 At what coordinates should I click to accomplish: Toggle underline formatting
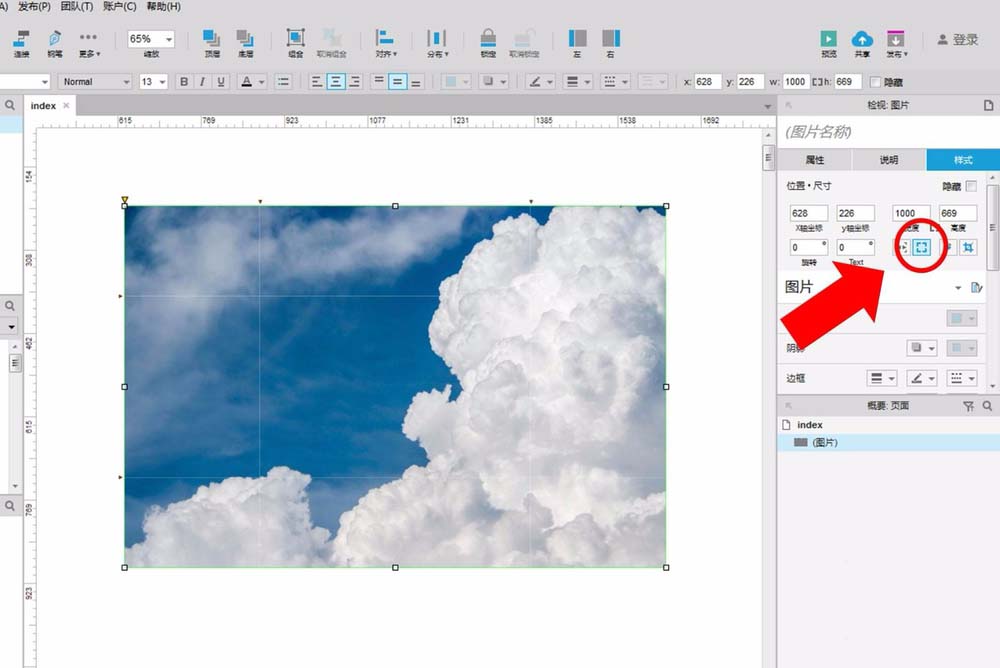[221, 82]
